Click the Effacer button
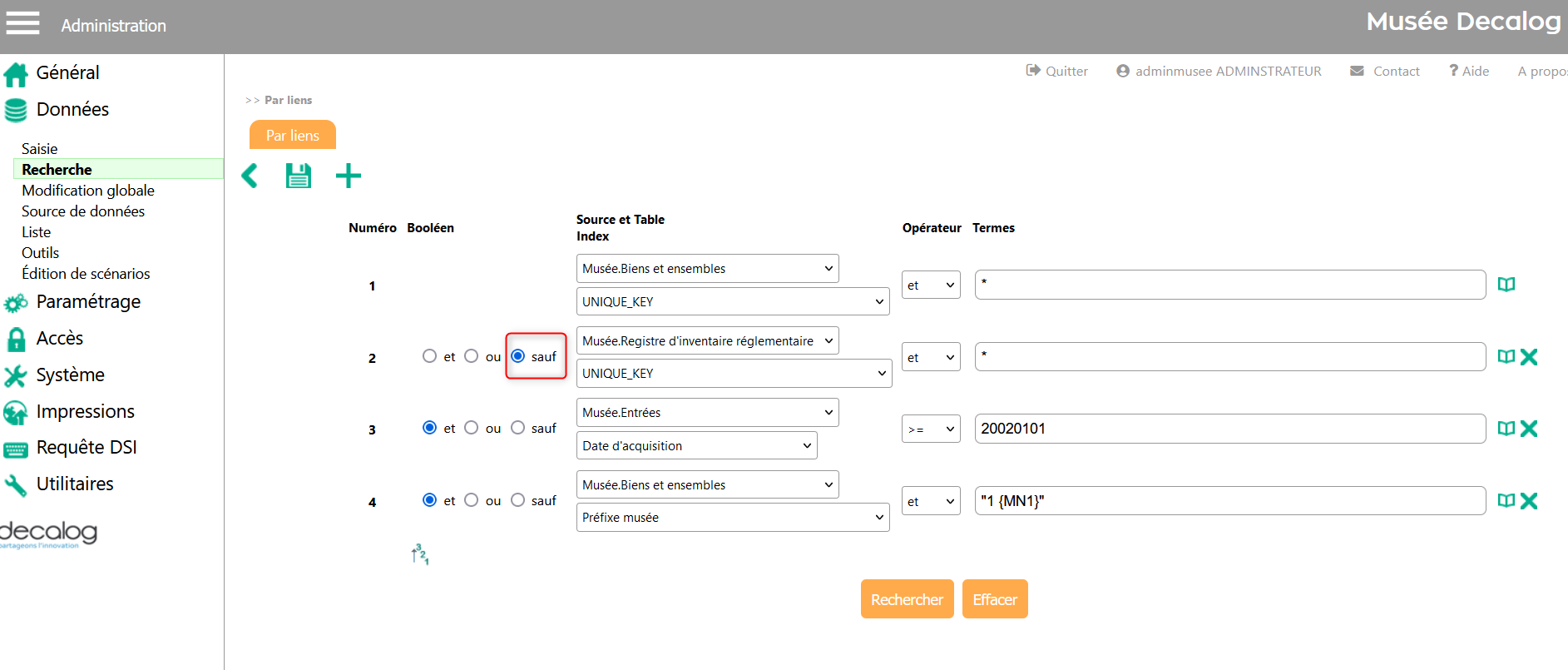This screenshot has height=670, width=1568. [995, 599]
